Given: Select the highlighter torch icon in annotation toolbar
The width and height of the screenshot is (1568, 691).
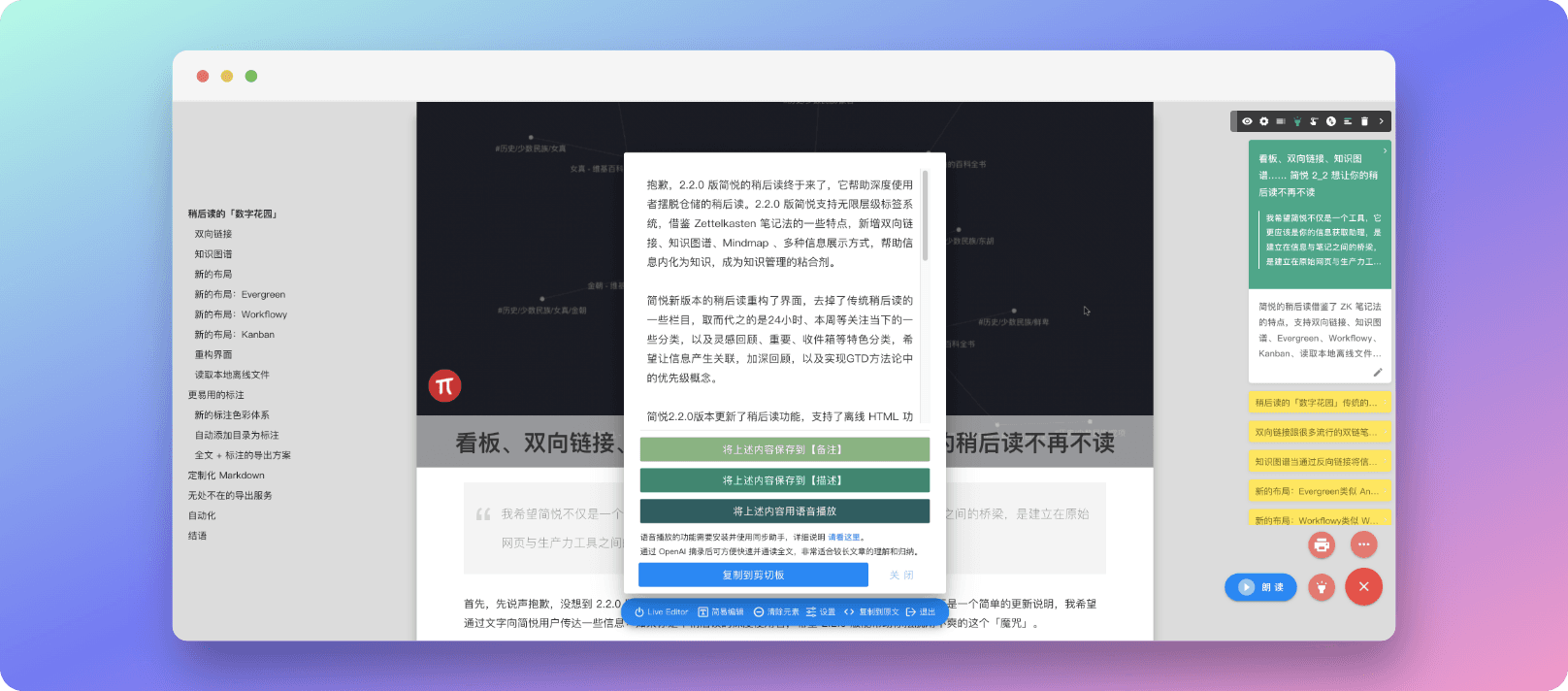Looking at the screenshot, I should pyautogui.click(x=1297, y=121).
